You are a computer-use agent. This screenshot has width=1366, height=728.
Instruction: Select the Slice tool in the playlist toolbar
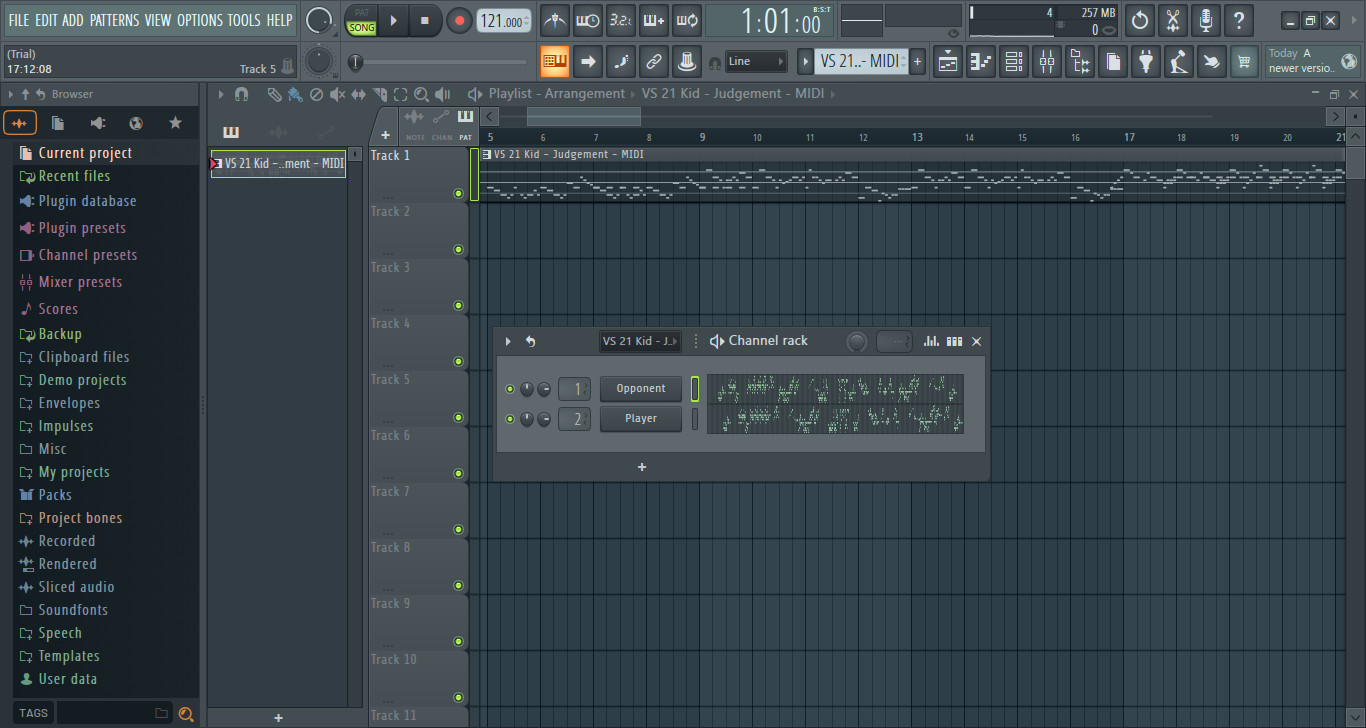pyautogui.click(x=380, y=93)
